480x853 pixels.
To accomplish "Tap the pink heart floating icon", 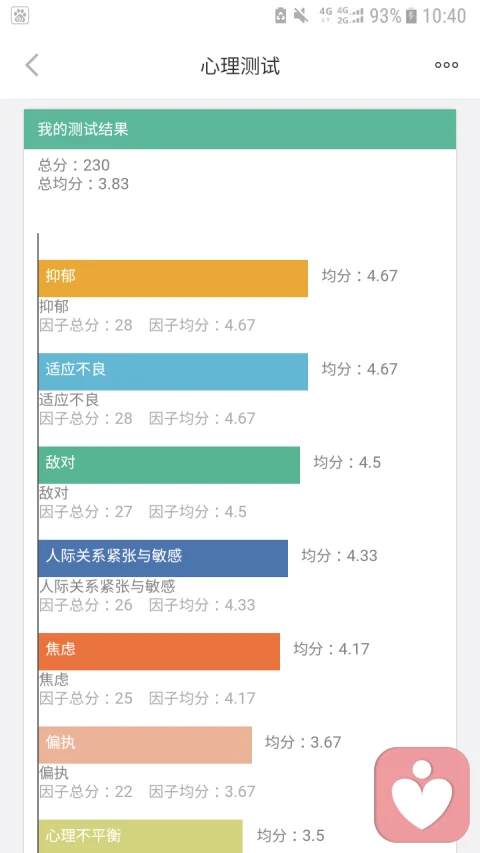I will click(422, 794).
